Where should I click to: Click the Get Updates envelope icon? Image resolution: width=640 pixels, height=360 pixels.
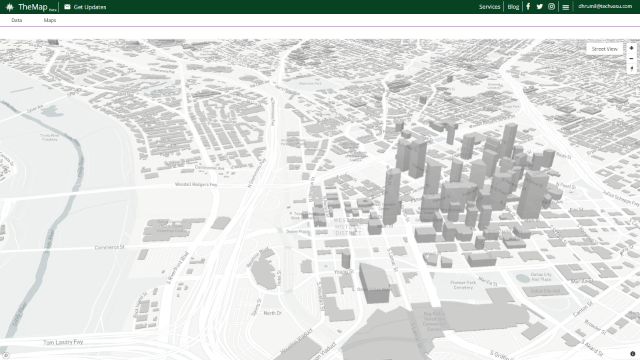tap(67, 7)
